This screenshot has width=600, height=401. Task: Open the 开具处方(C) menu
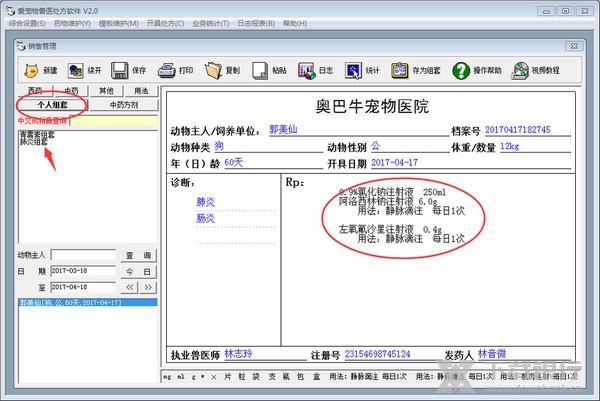(165, 23)
